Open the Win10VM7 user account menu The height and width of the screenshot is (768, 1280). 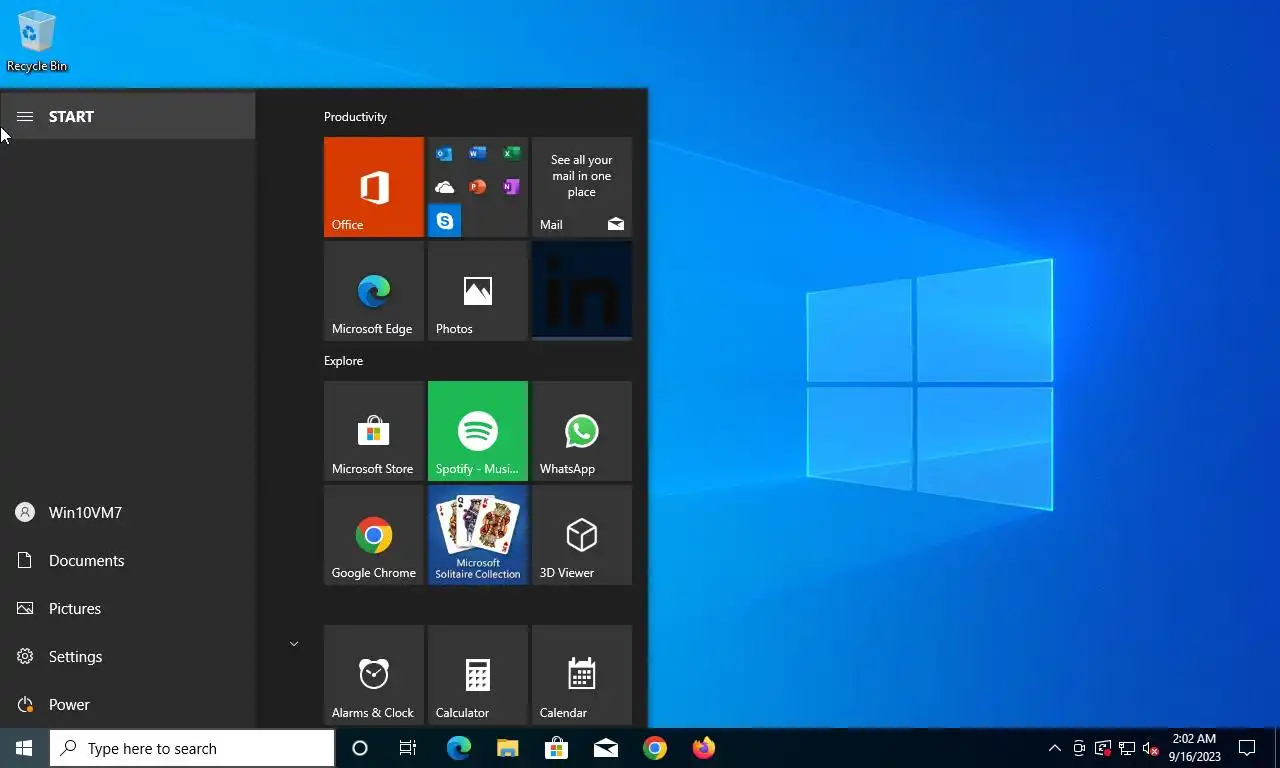[128, 513]
